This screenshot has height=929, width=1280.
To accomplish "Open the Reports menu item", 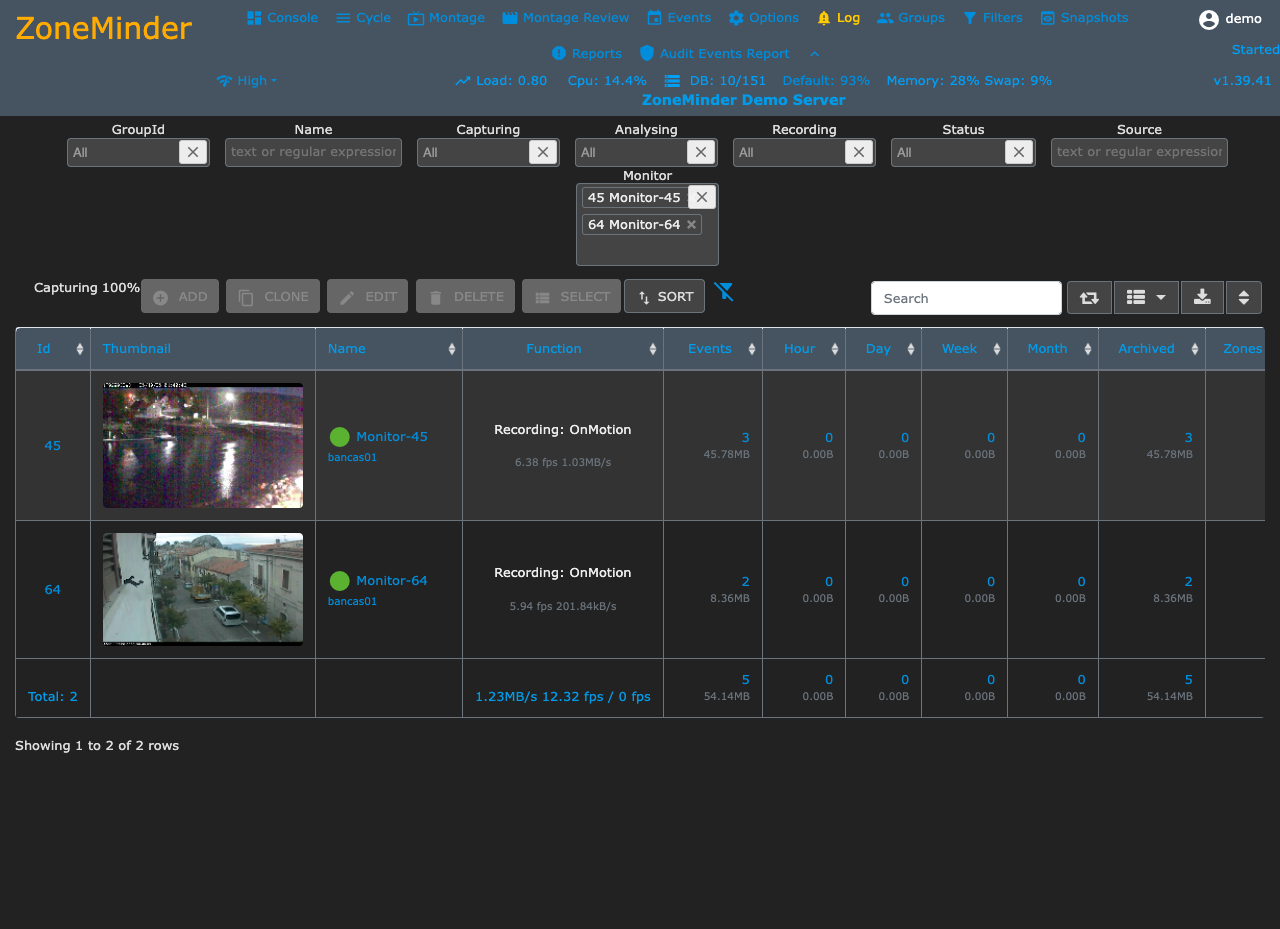I will pos(586,54).
